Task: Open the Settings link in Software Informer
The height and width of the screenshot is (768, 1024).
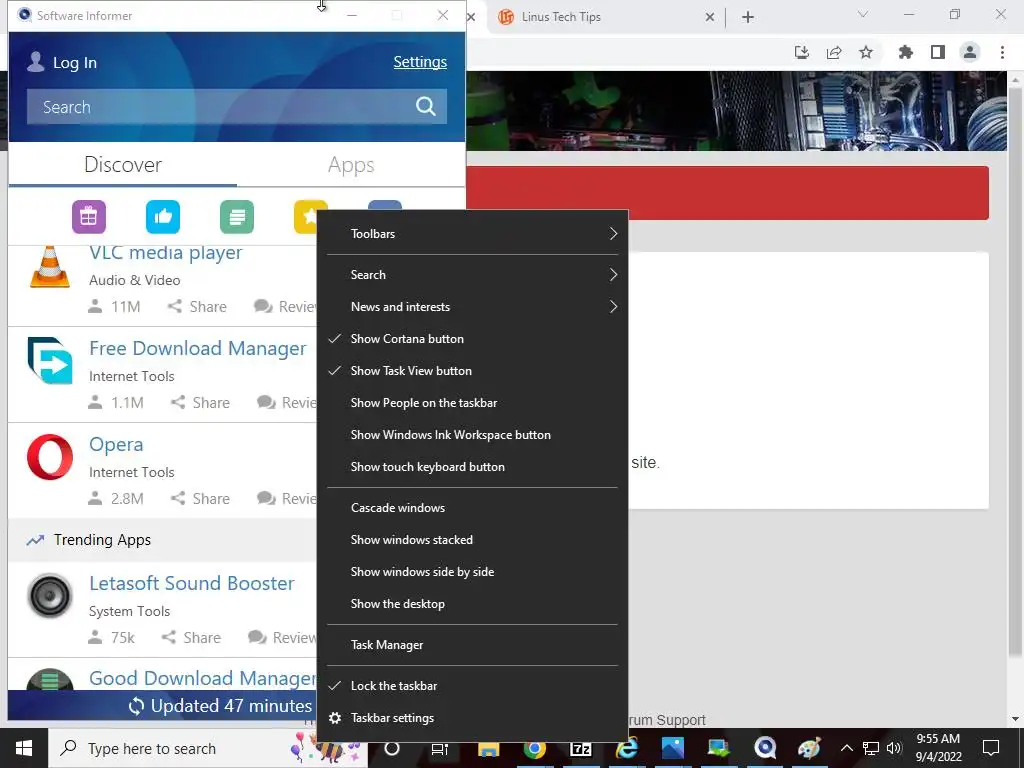Action: click(420, 62)
